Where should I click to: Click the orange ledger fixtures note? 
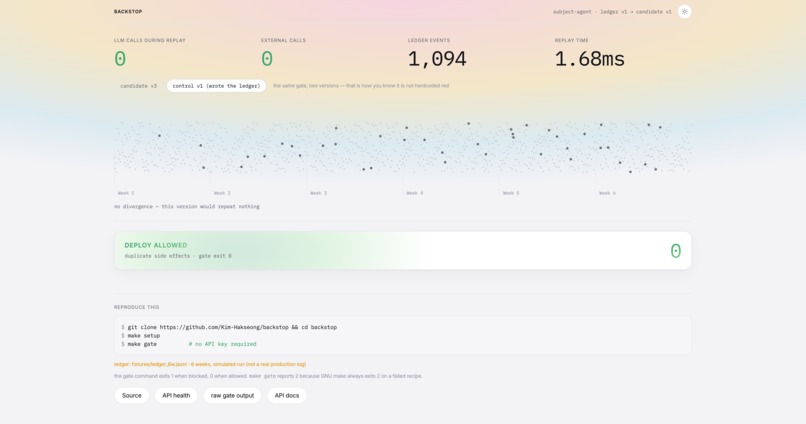point(210,364)
